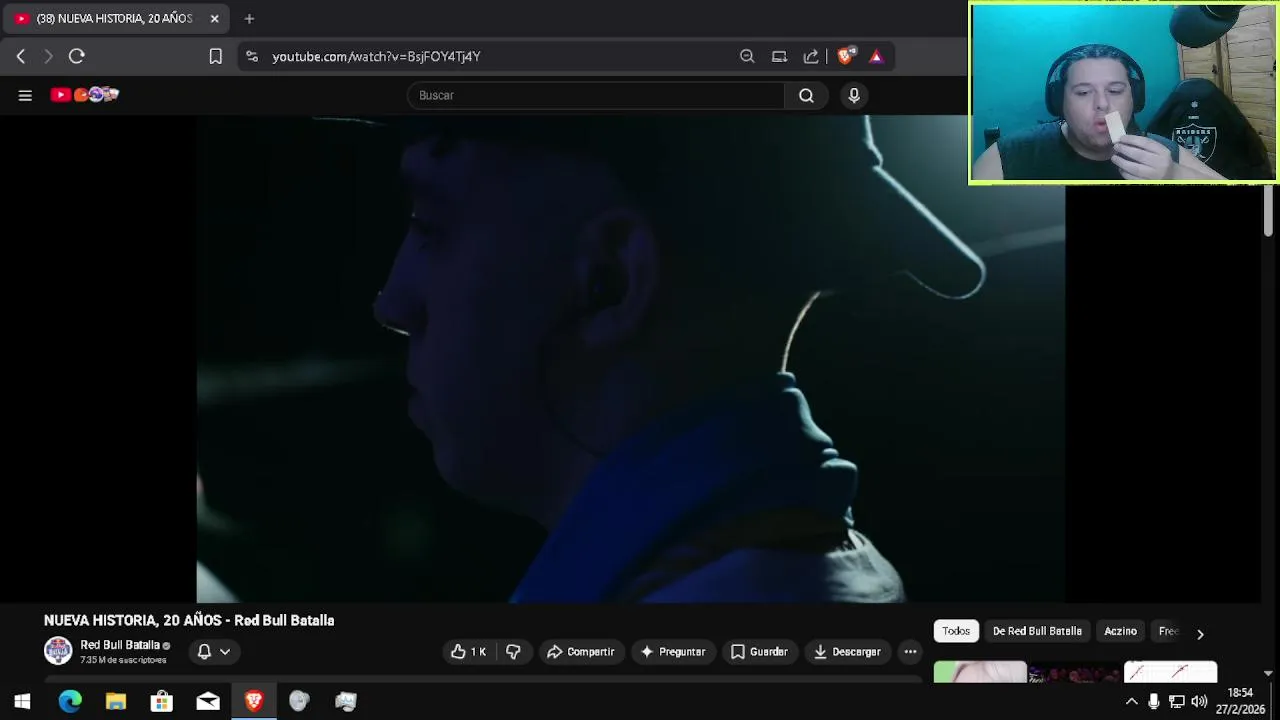Image resolution: width=1280 pixels, height=720 pixels.
Task: Open microphone indicator in system tray
Action: click(x=1154, y=702)
